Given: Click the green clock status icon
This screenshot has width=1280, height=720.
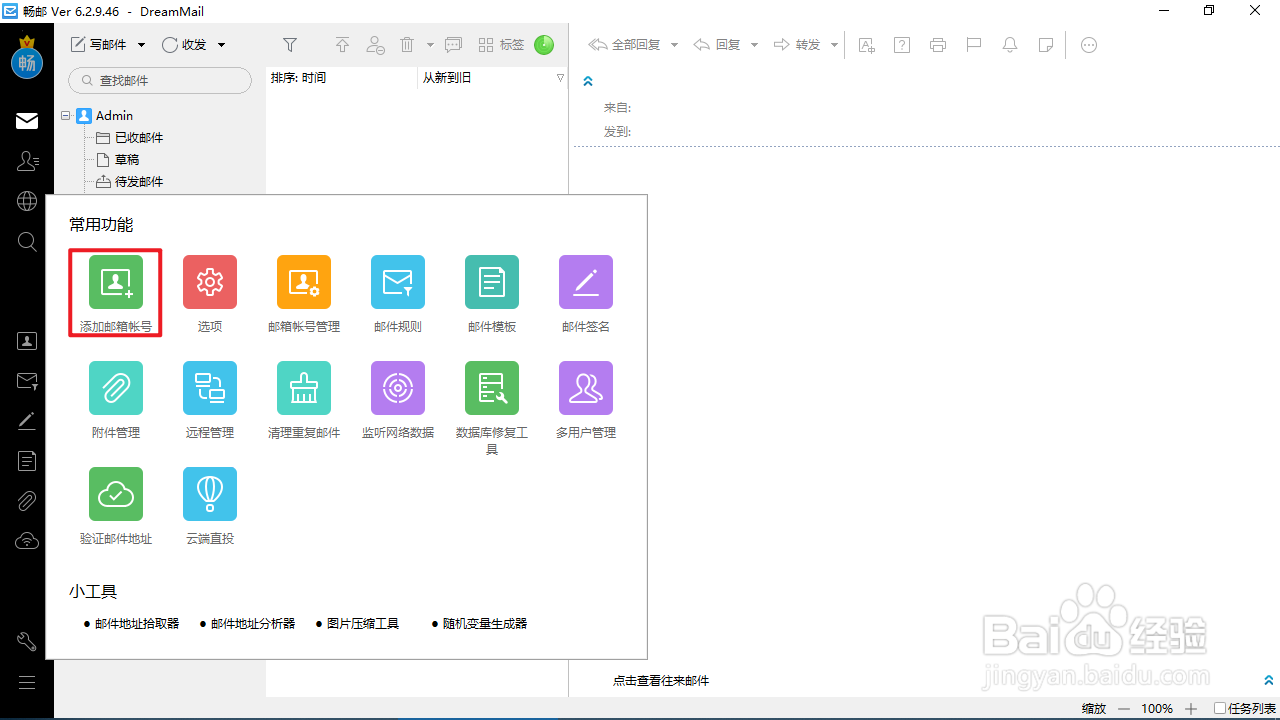Looking at the screenshot, I should 543,45.
